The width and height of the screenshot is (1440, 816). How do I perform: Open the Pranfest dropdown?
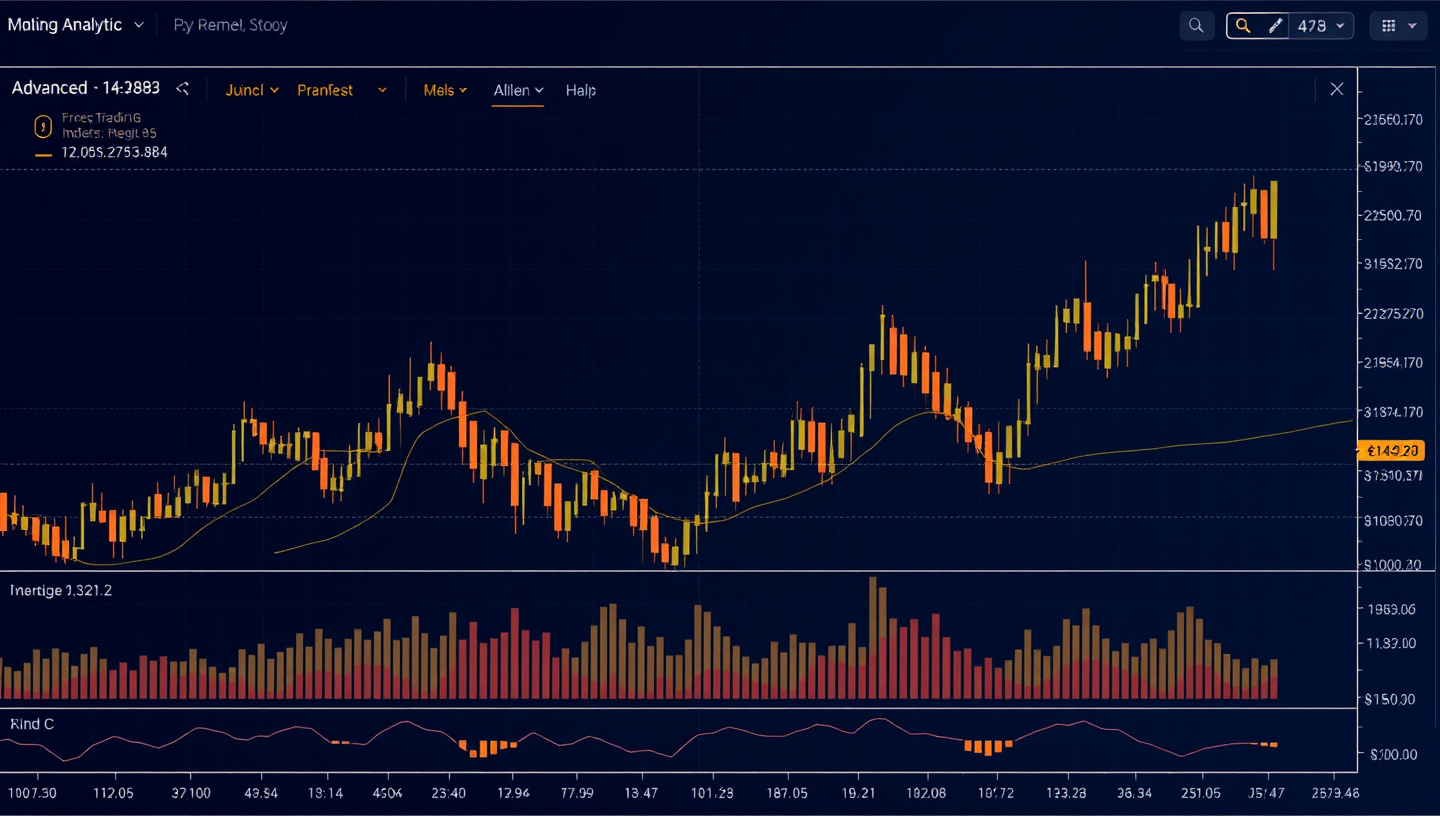(x=341, y=90)
